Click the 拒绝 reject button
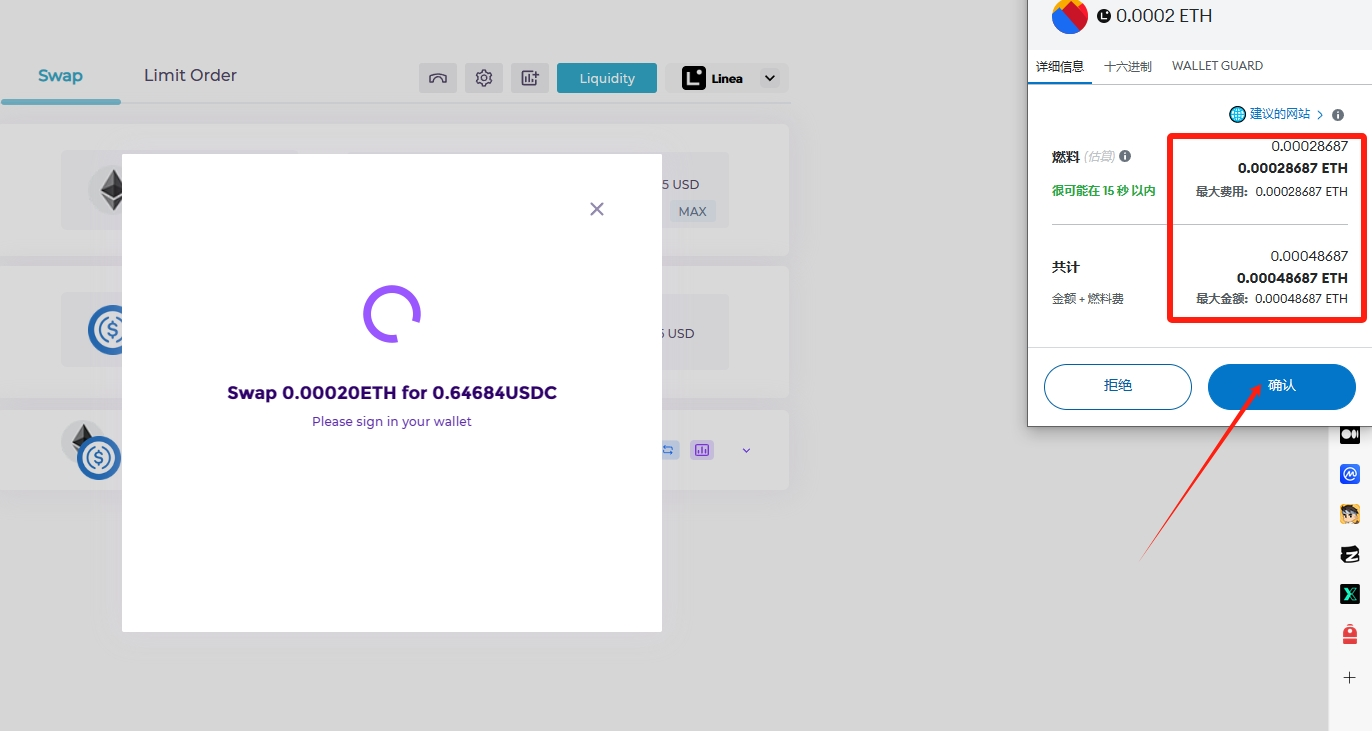 pos(1117,386)
